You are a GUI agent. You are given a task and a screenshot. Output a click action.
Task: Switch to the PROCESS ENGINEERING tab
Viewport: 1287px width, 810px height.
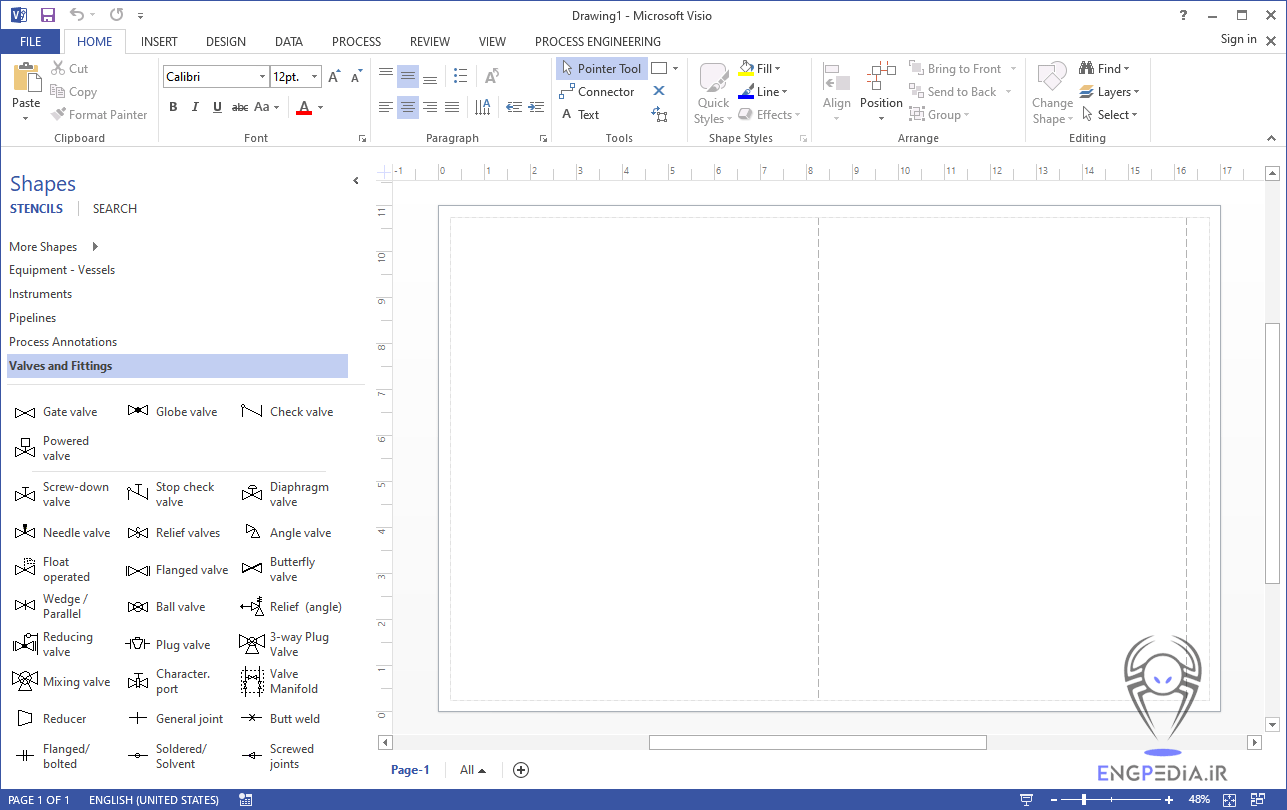597,41
